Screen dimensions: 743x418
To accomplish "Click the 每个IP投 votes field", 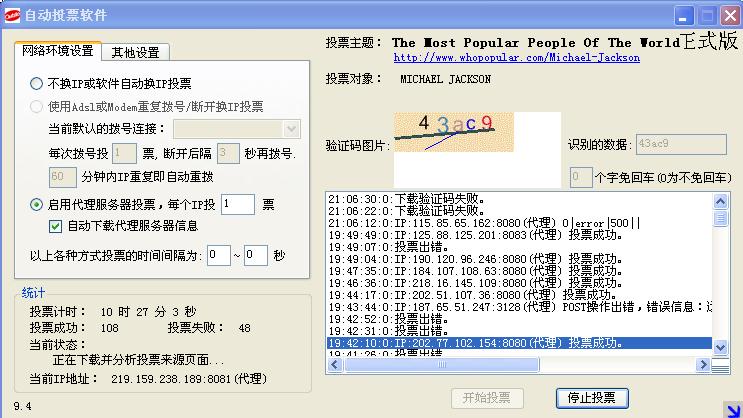I will 238,204.
